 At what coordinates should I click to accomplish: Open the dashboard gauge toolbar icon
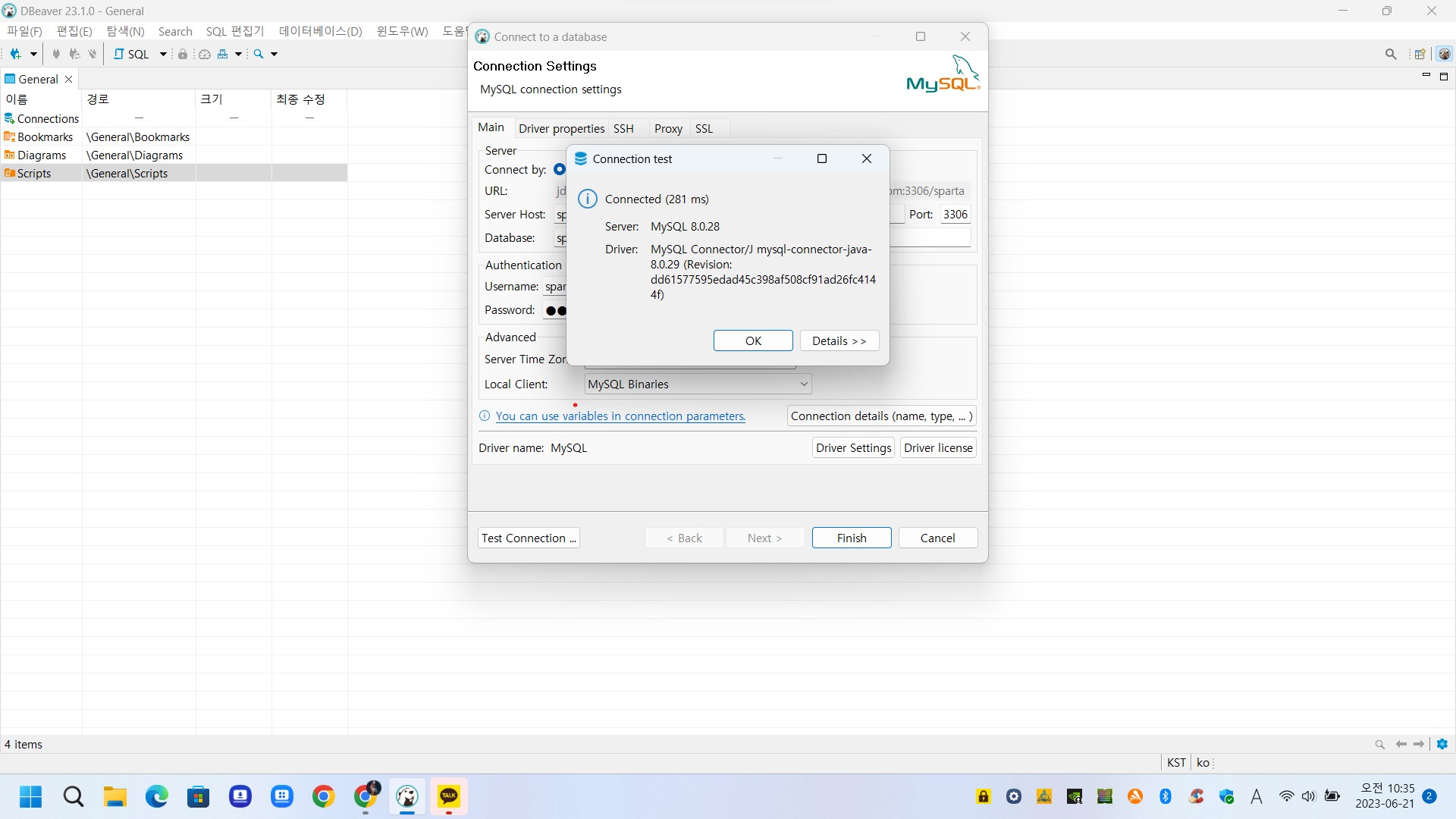tap(205, 54)
